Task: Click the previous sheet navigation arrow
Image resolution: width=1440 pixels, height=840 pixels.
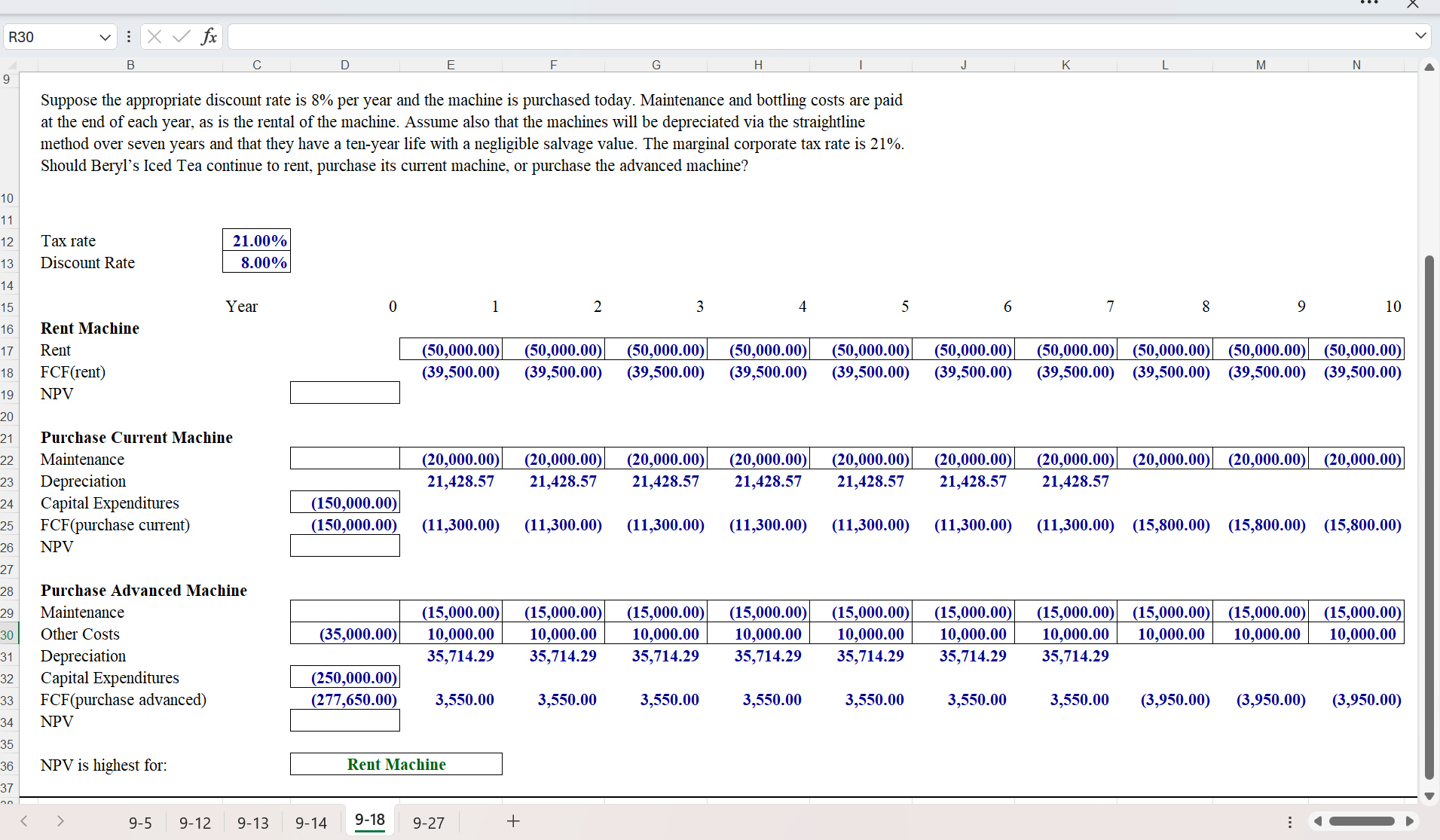Action: [x=24, y=821]
